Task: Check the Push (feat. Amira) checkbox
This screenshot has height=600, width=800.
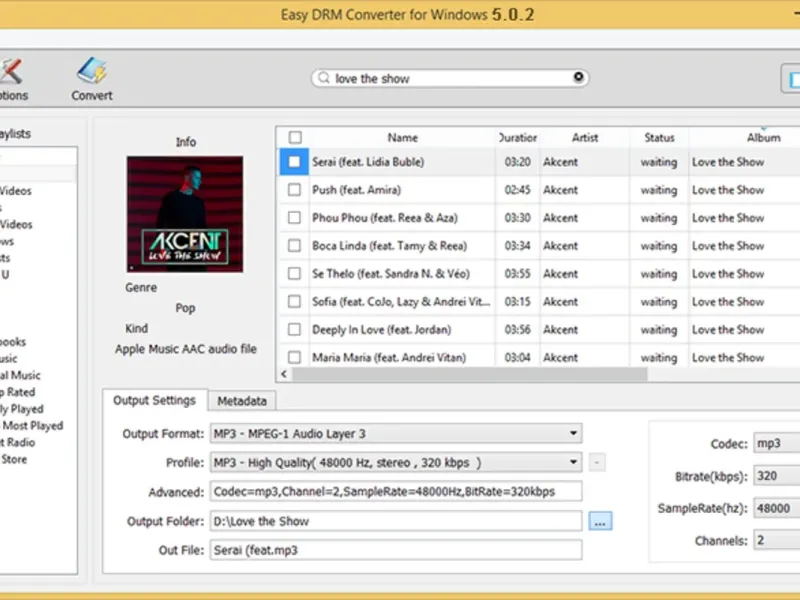Action: tap(294, 190)
